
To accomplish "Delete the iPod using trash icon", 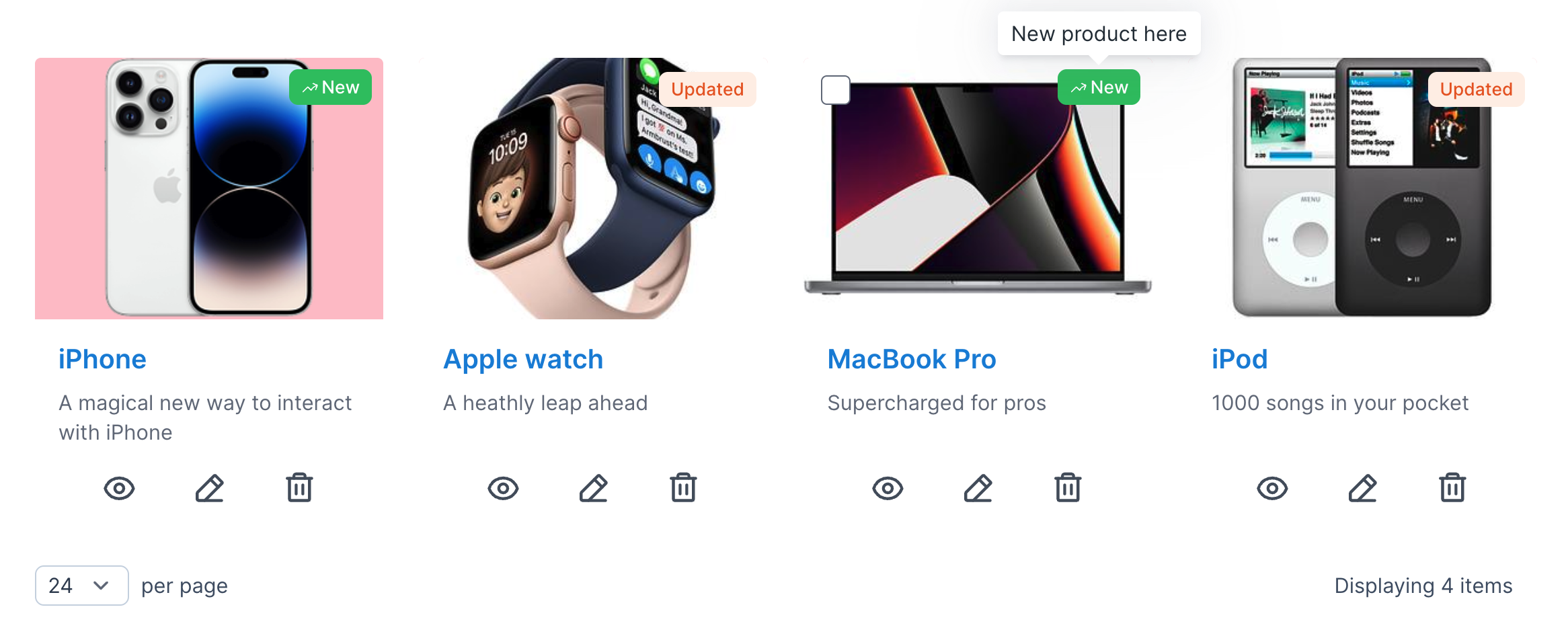I will coord(1452,487).
